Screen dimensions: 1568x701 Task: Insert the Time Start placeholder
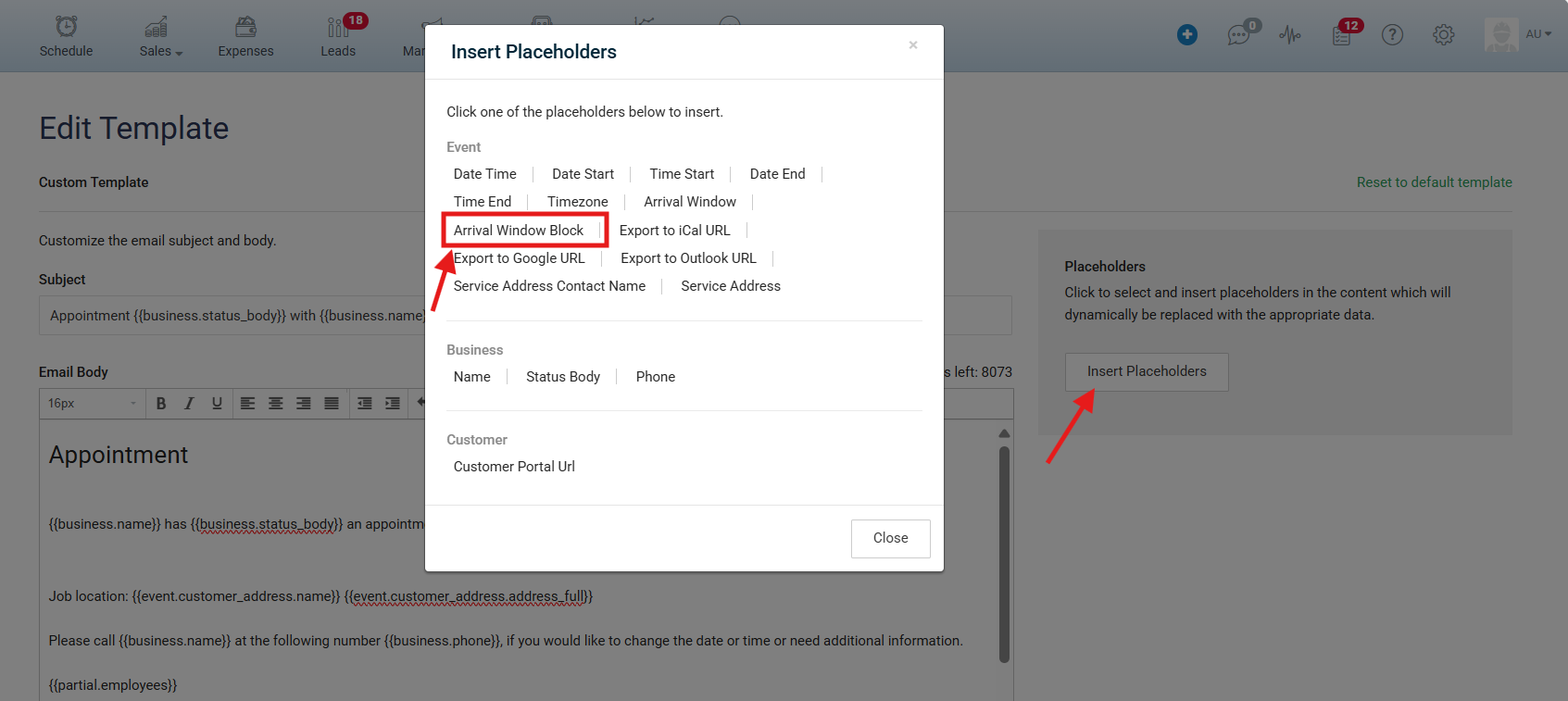click(x=683, y=174)
